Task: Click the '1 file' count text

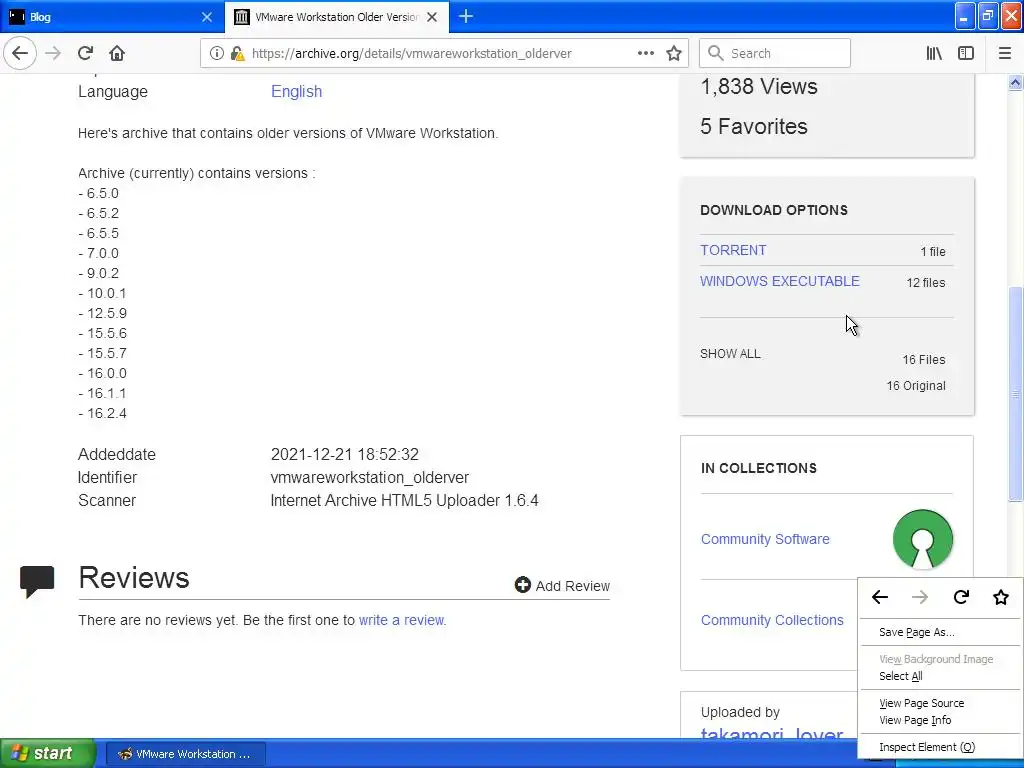Action: point(933,251)
